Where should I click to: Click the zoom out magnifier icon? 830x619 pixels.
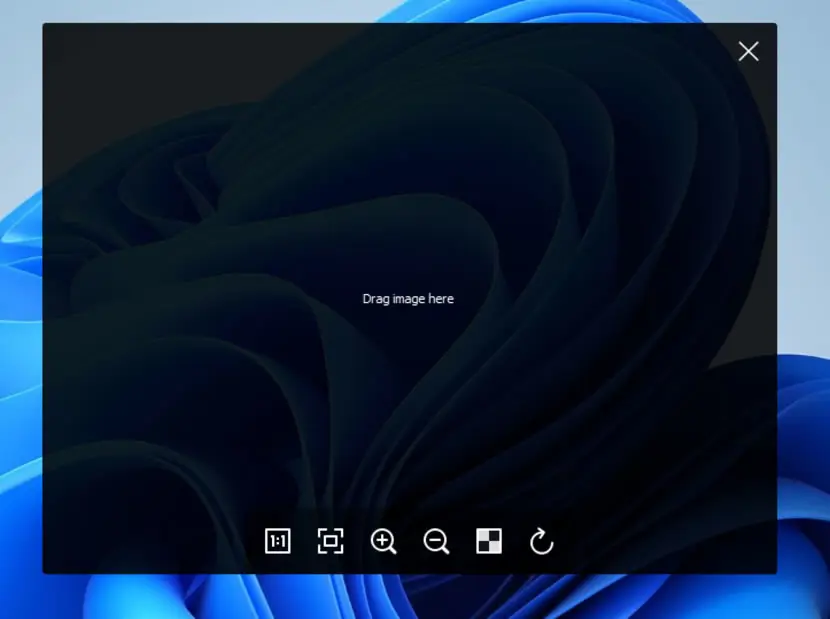tap(436, 541)
